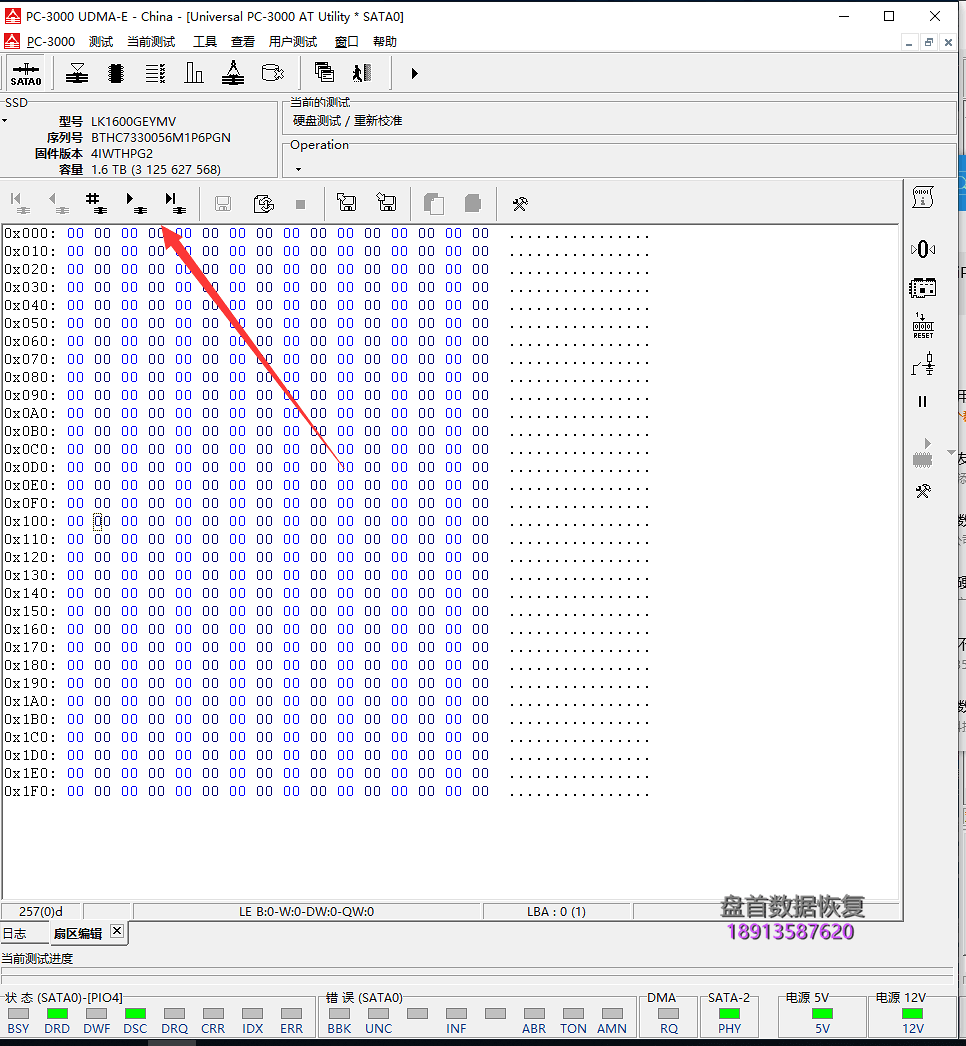Open the 工具 menu

(x=205, y=41)
